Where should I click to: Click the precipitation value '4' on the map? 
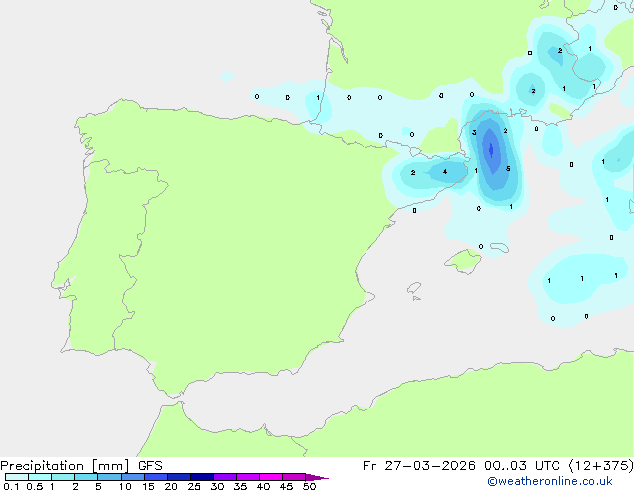coord(445,172)
